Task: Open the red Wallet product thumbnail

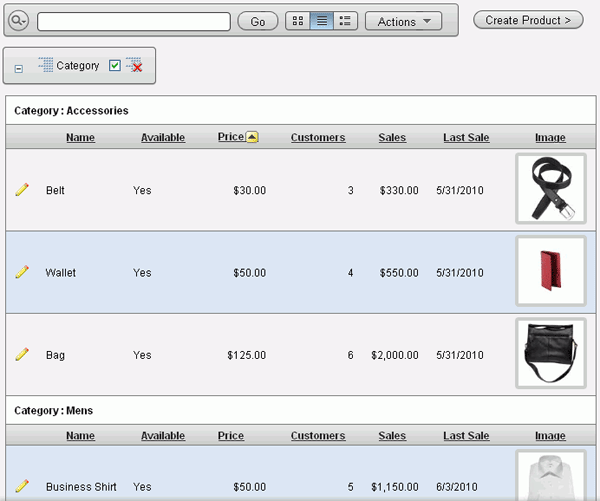Action: click(551, 271)
